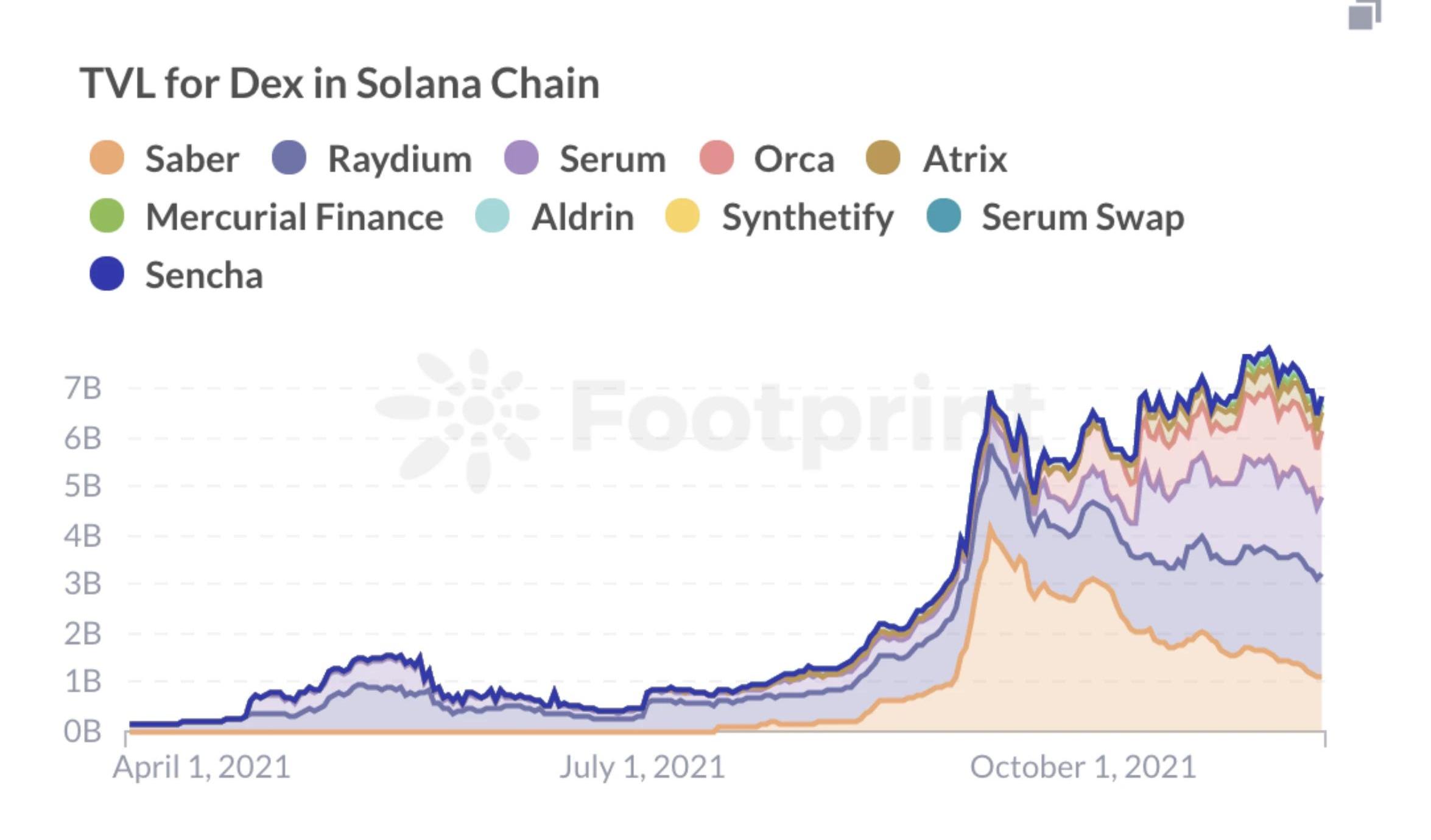Click the Serum legend purple dot
This screenshot has width=1431, height=840.
521,158
